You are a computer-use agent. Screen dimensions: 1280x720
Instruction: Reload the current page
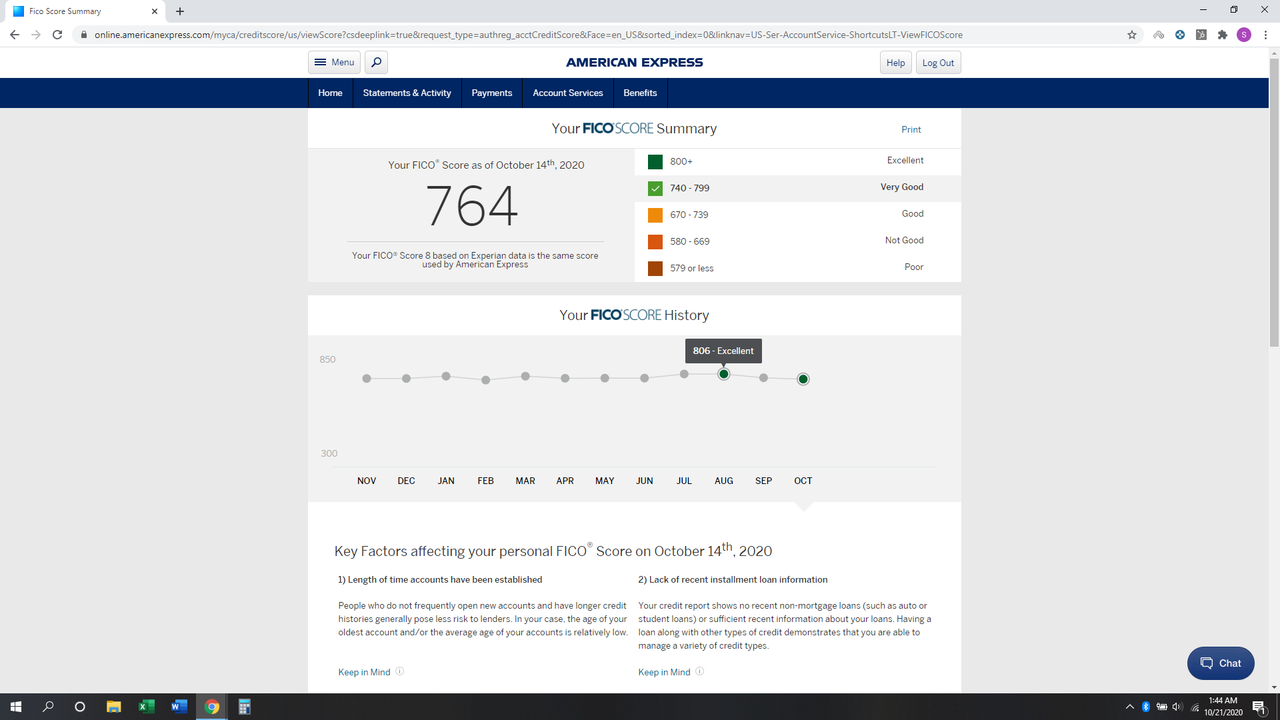click(x=58, y=34)
